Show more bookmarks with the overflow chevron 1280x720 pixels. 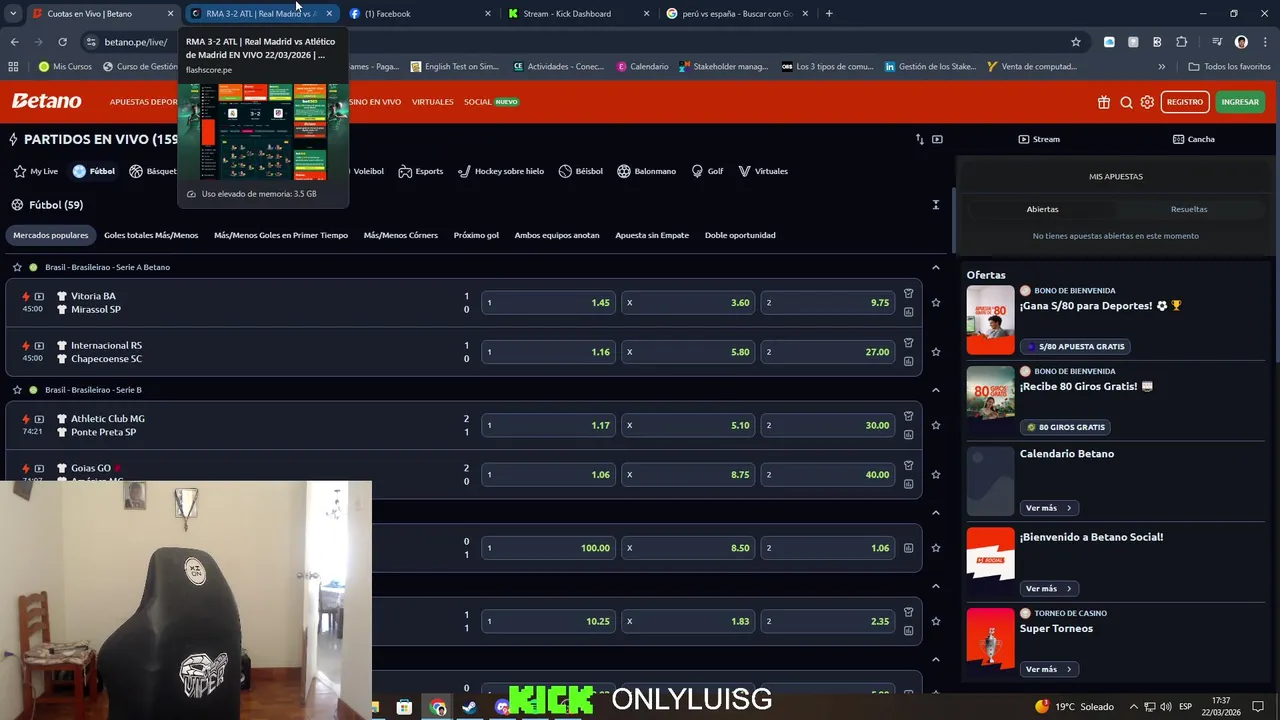(x=1161, y=66)
